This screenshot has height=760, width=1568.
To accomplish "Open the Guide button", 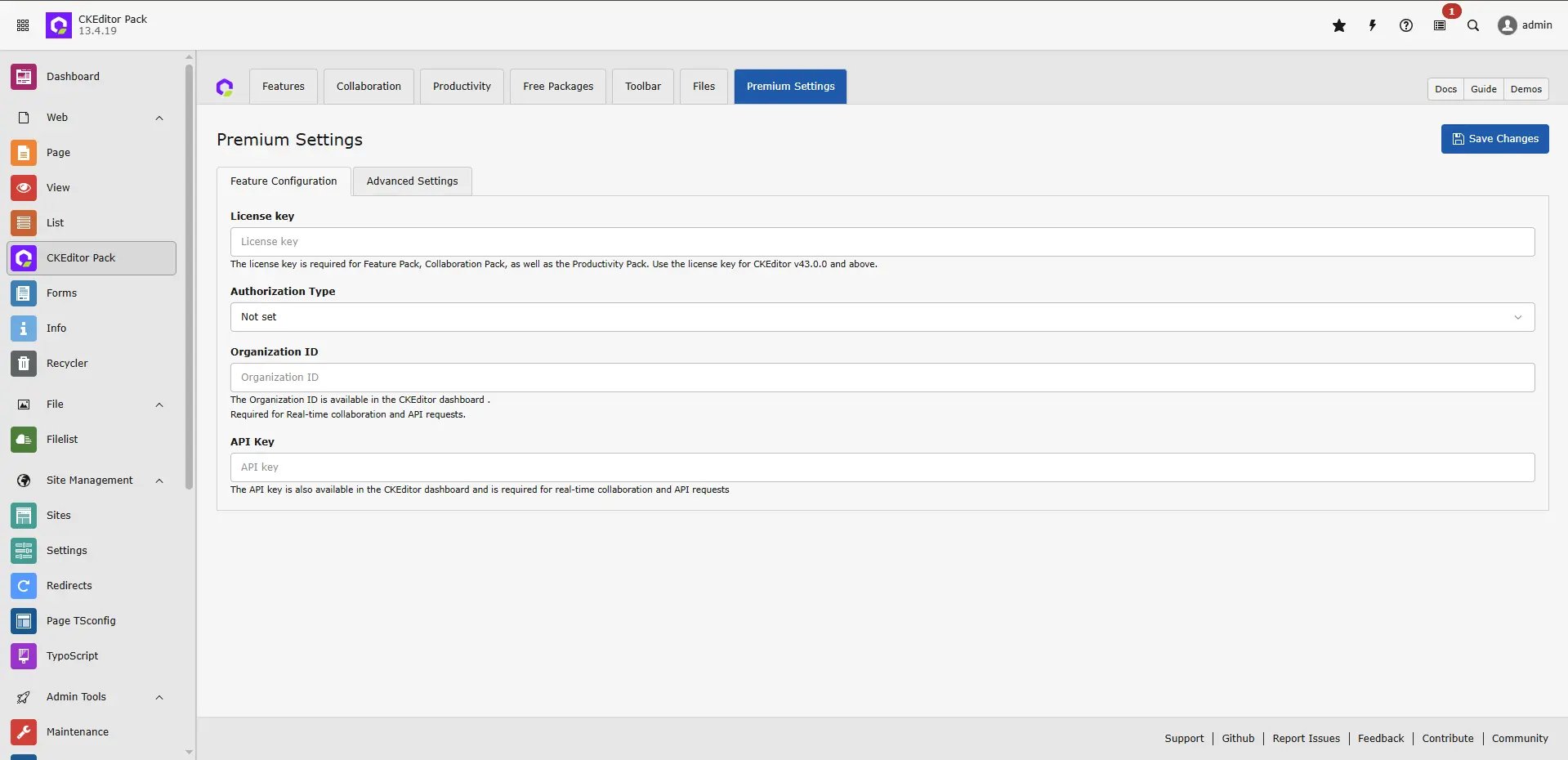I will click(1483, 89).
